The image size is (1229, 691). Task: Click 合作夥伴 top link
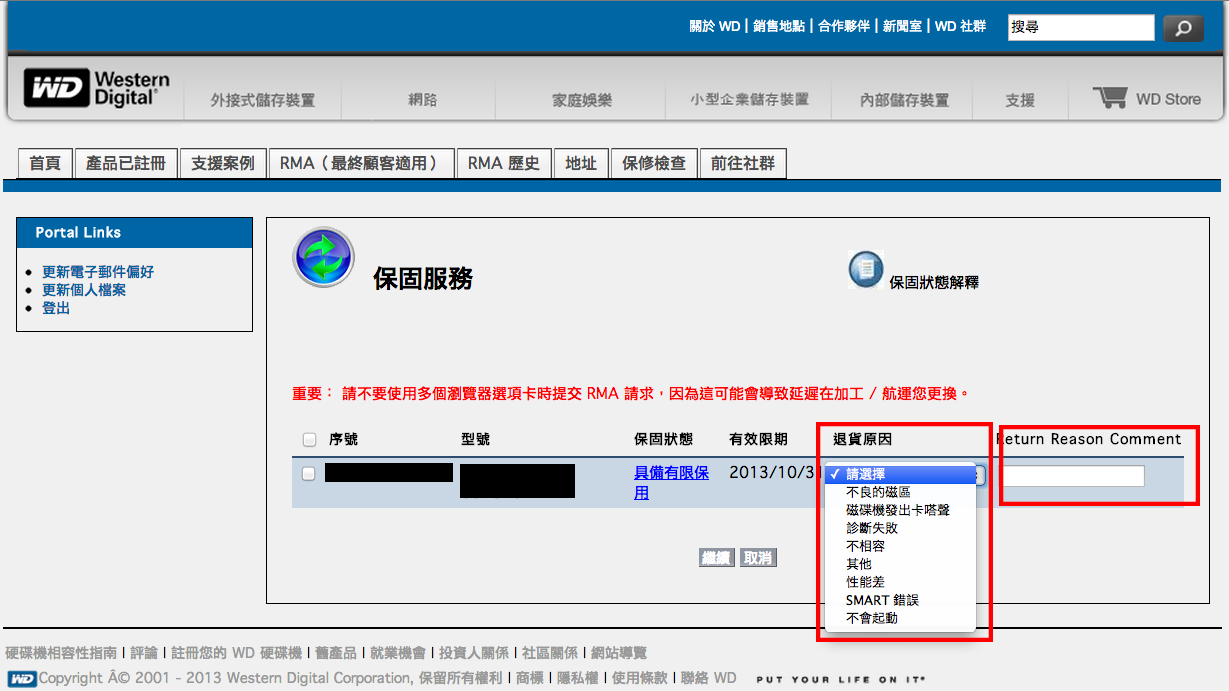click(844, 27)
